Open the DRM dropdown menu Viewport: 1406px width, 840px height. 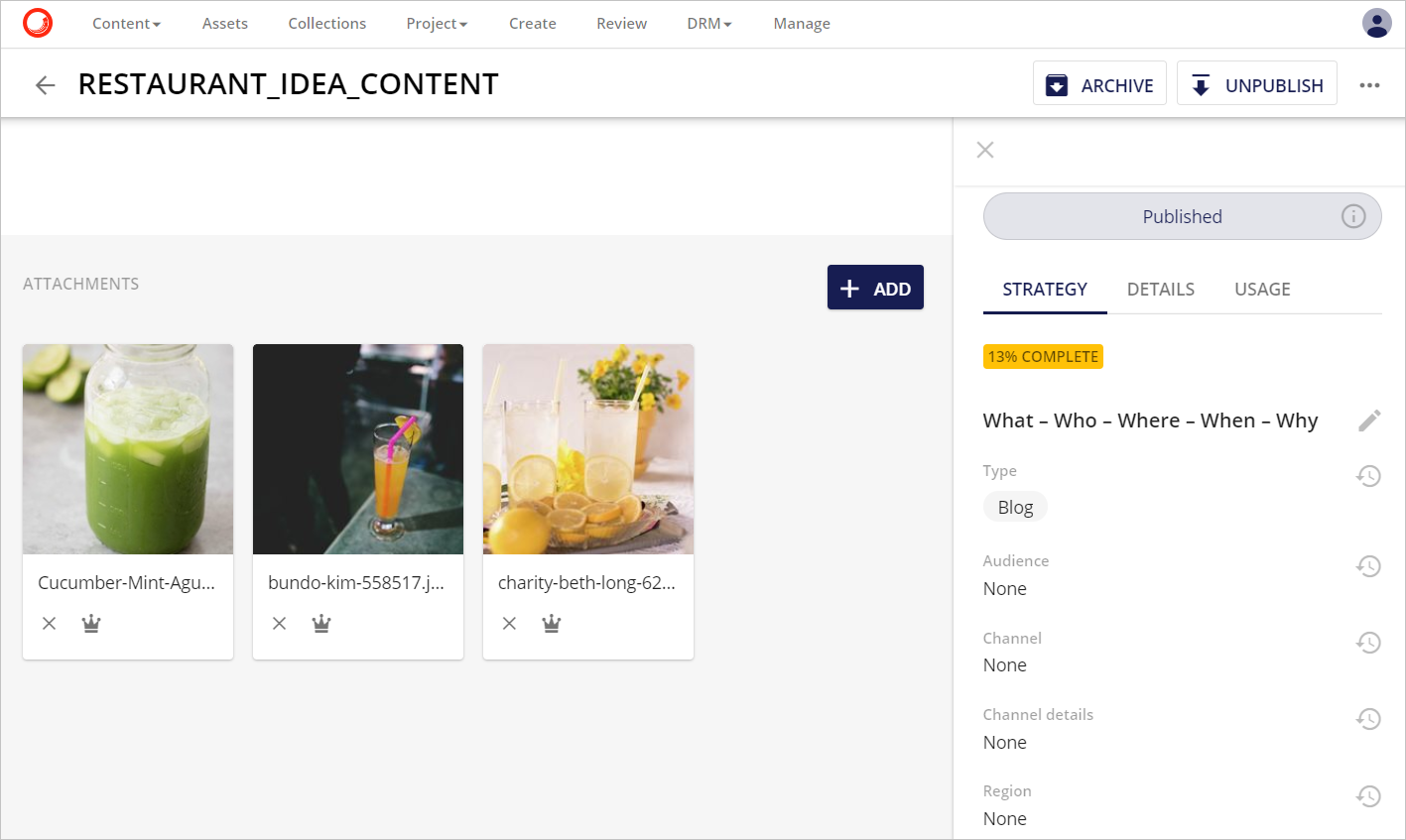coord(708,23)
